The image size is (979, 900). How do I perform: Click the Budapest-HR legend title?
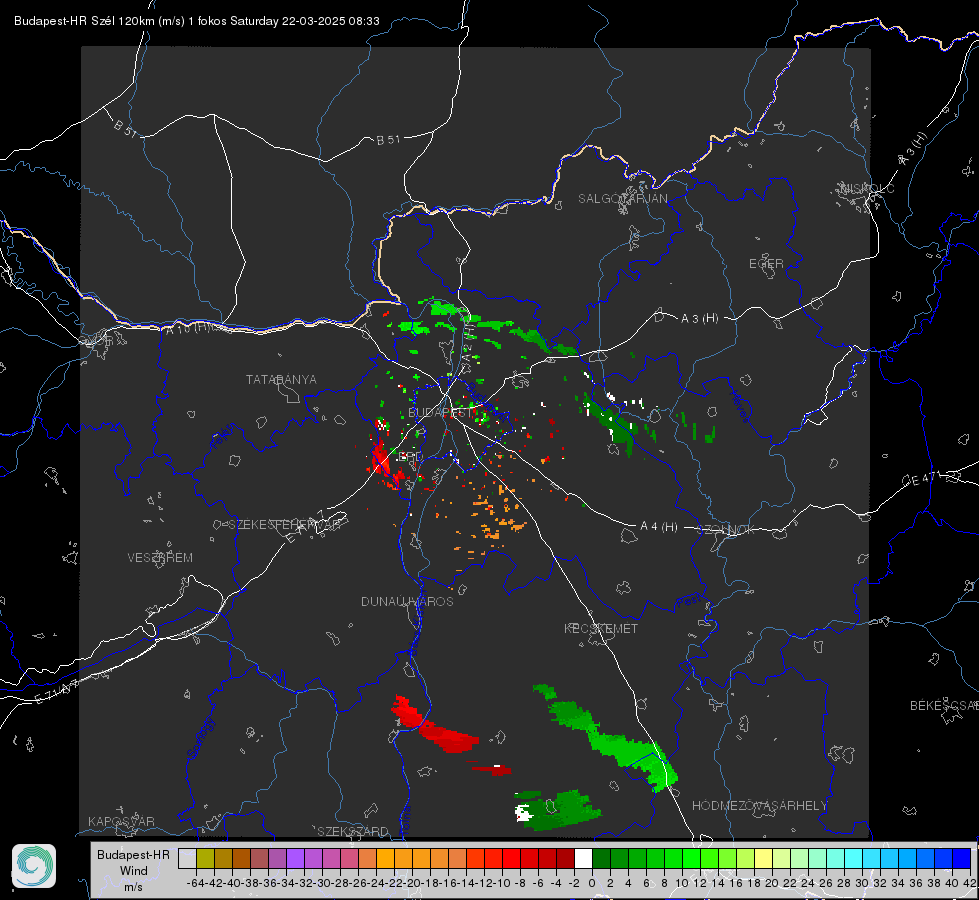click(x=133, y=854)
